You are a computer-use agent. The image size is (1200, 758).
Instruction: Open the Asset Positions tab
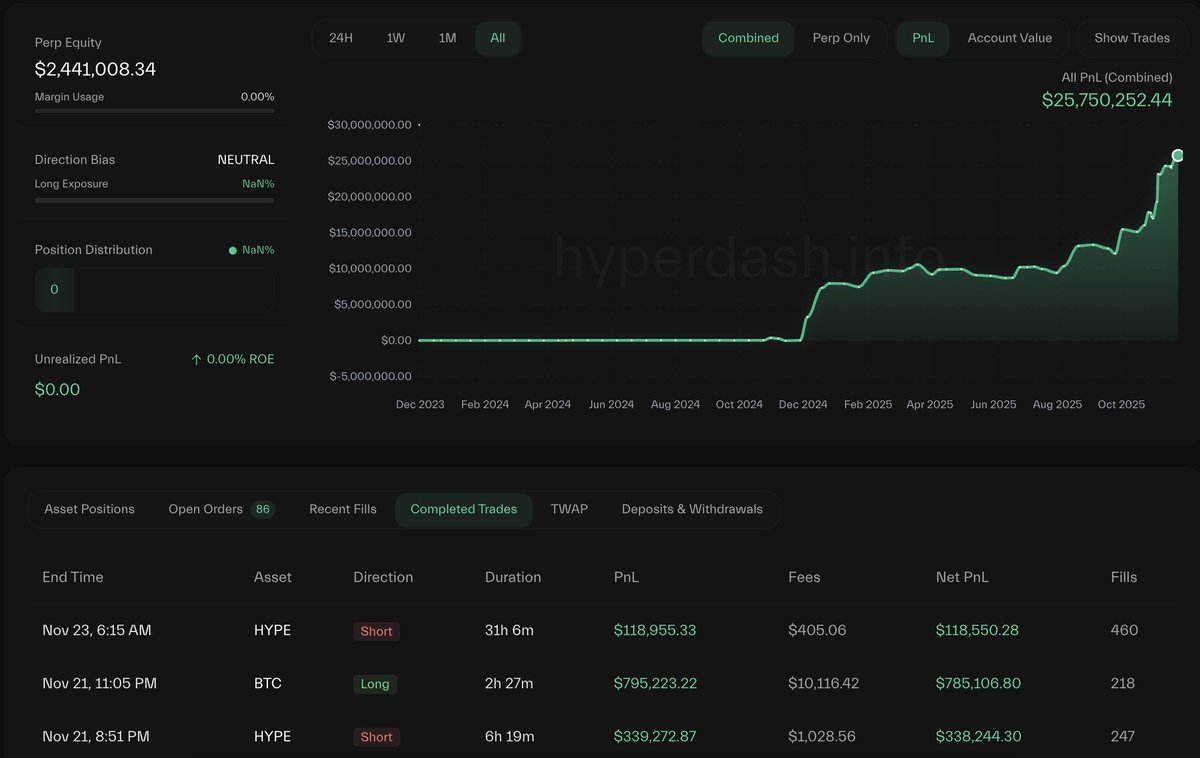point(89,509)
